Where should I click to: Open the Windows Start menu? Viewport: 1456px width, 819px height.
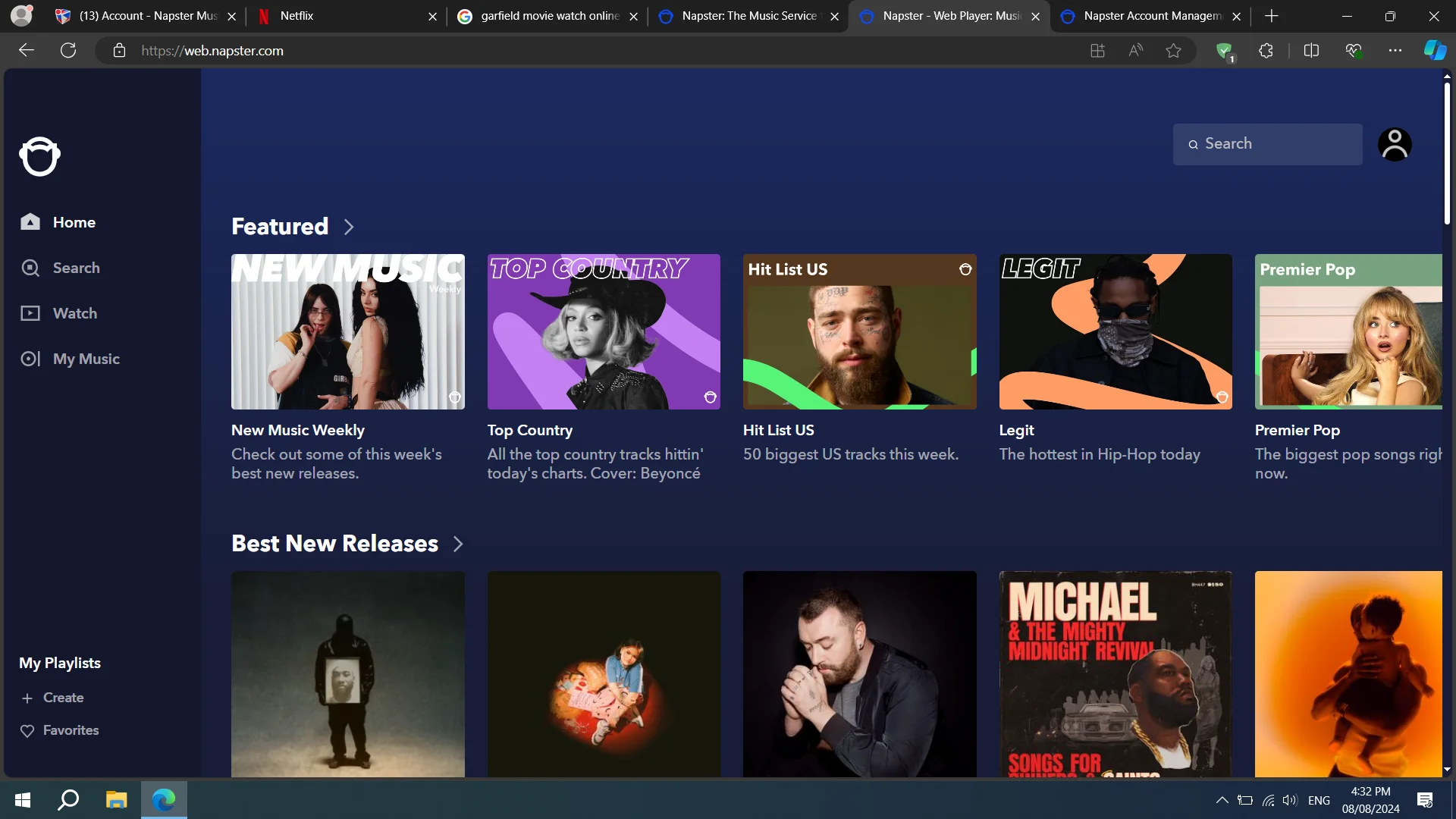23,800
